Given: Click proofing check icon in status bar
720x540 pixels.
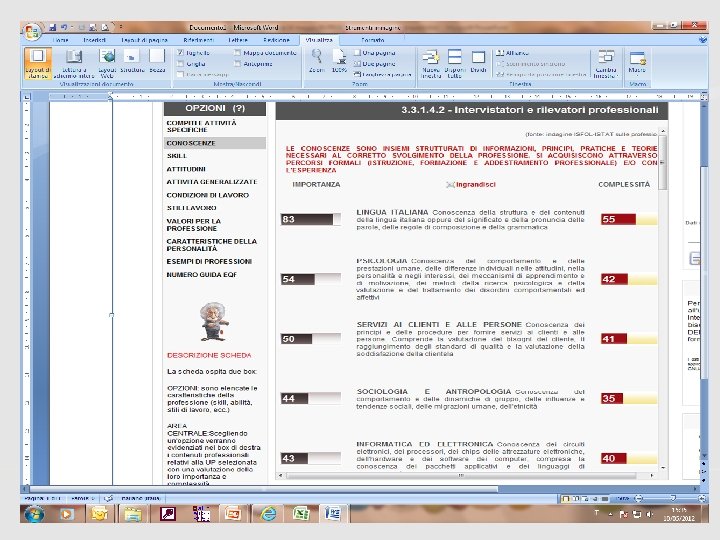Looking at the screenshot, I should pos(108,498).
